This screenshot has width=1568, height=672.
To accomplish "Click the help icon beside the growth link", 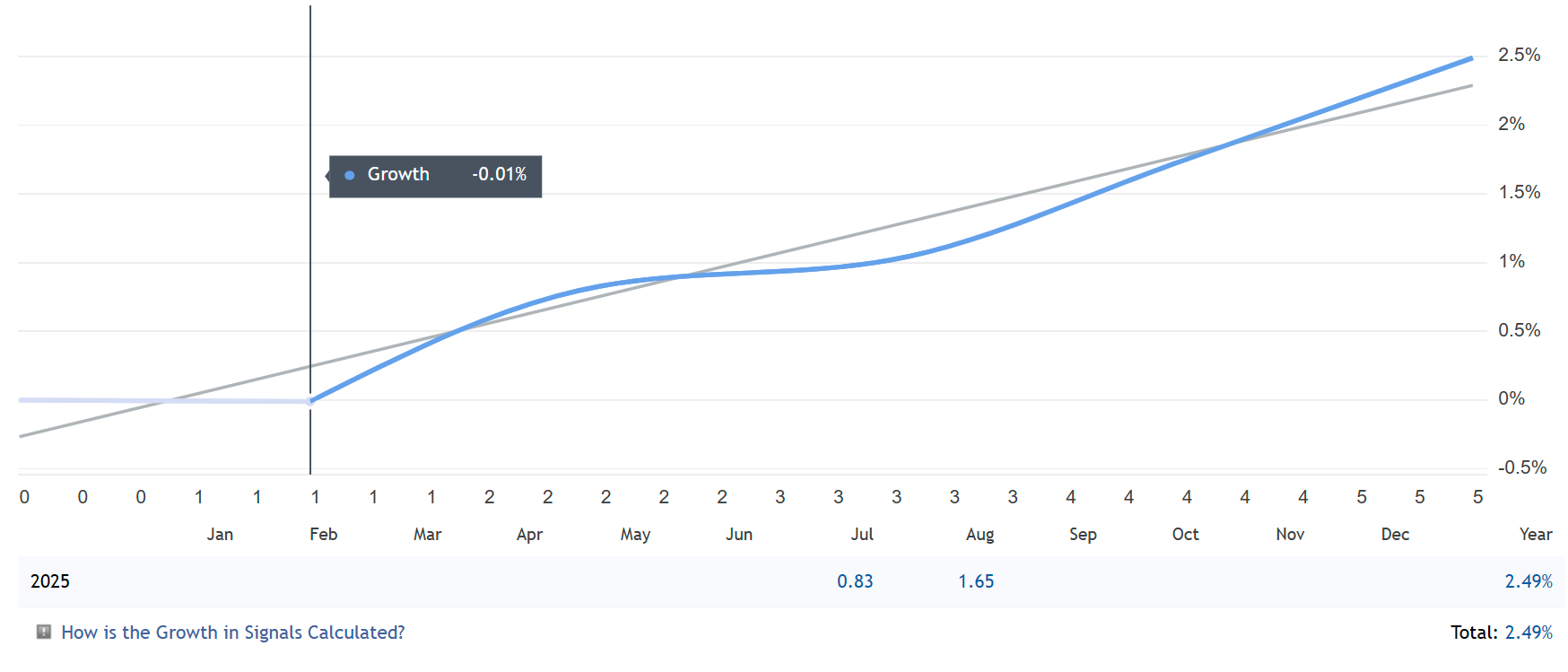I will tap(43, 632).
